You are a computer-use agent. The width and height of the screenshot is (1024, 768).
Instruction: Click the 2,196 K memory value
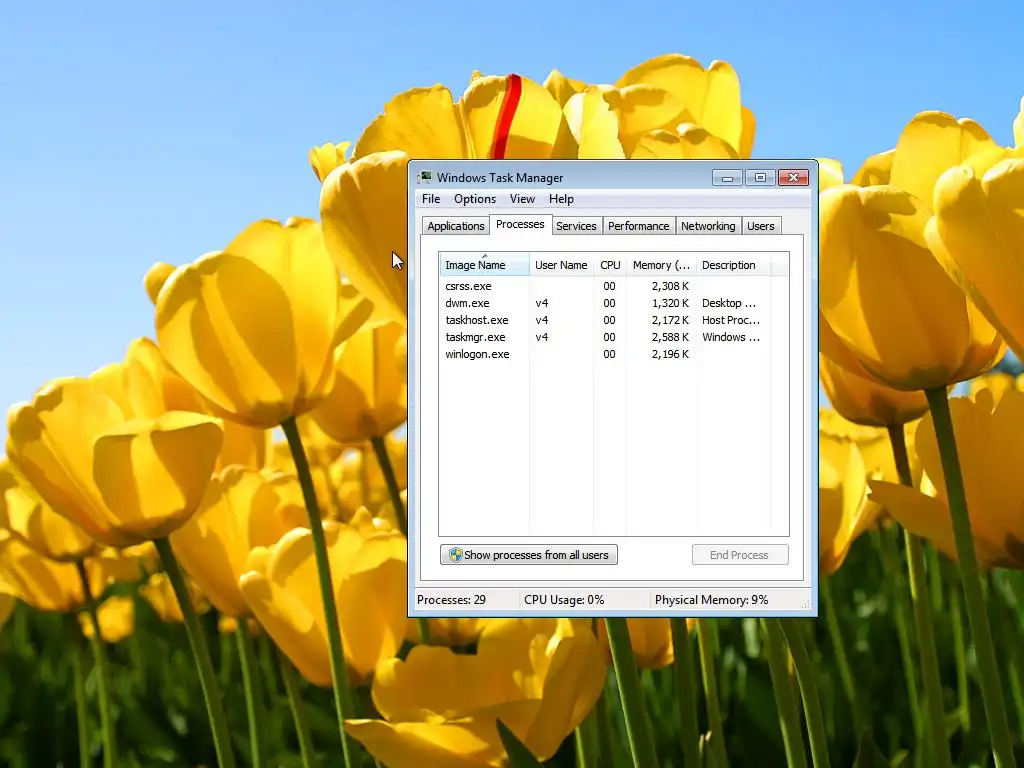(x=670, y=354)
